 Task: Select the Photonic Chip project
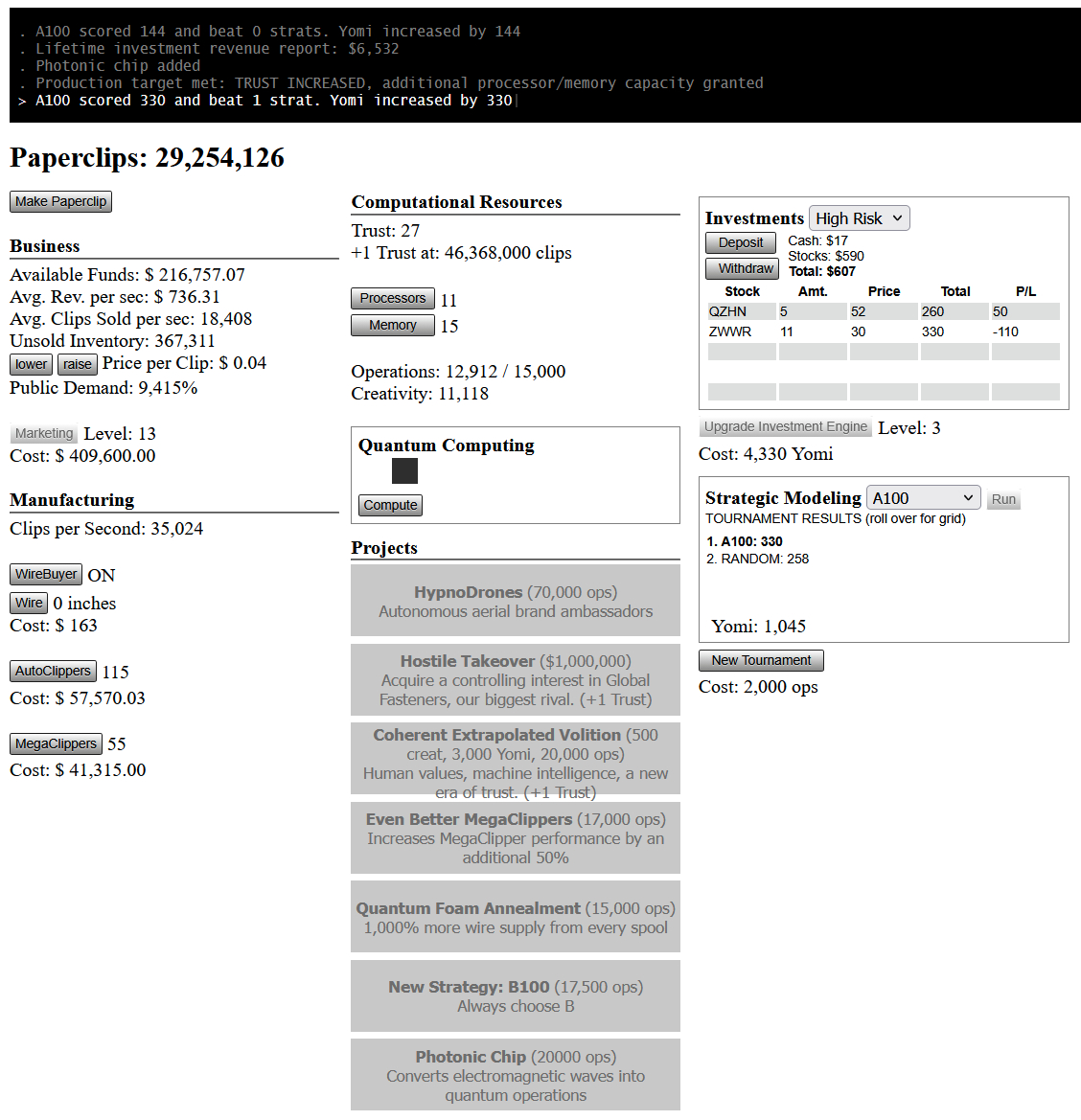[516, 1075]
